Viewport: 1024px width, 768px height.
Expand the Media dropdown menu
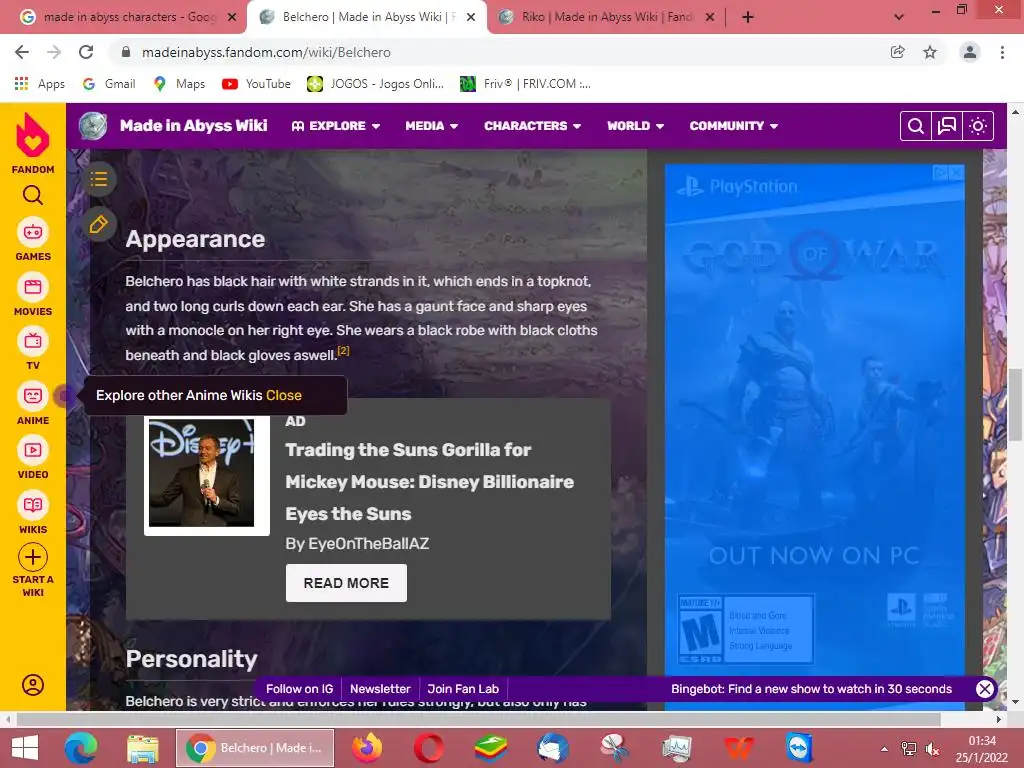[432, 126]
